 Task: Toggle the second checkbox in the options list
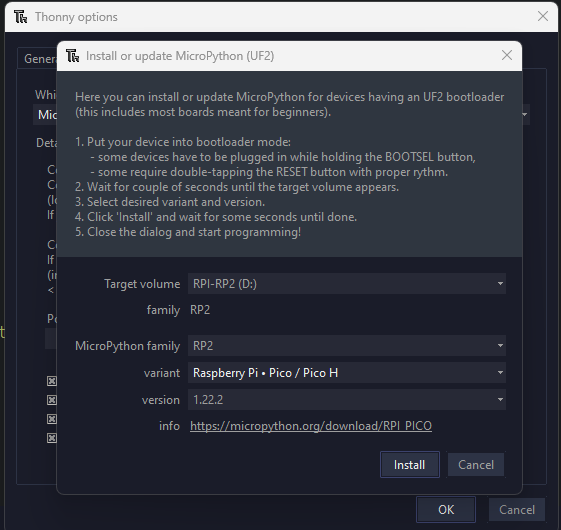pyautogui.click(x=52, y=400)
